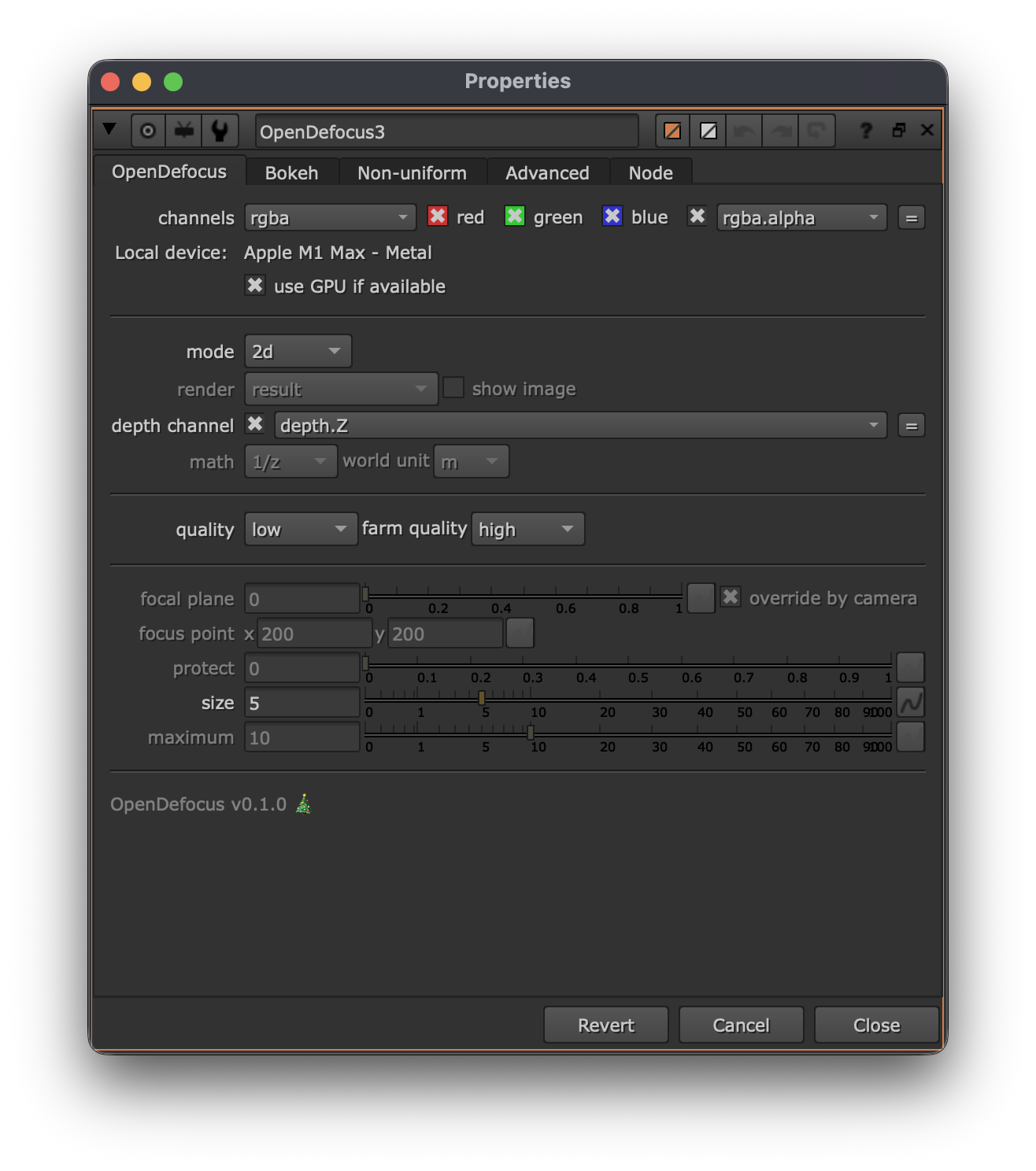The width and height of the screenshot is (1036, 1171).
Task: Click the focus point x input field
Action: pyautogui.click(x=314, y=633)
